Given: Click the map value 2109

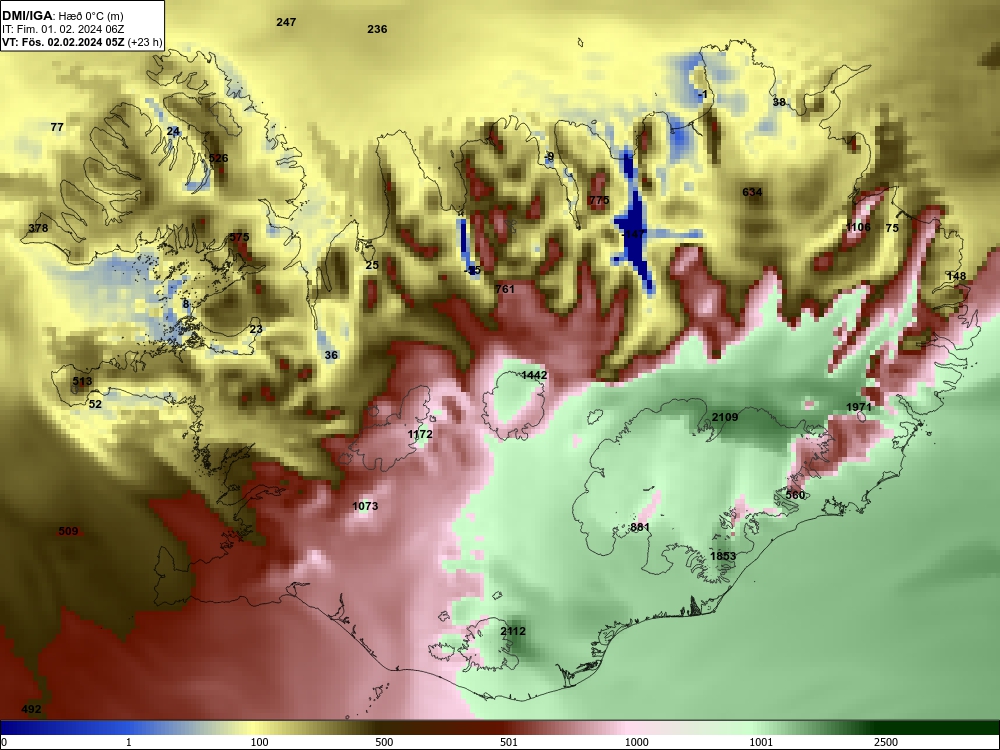Looking at the screenshot, I should 725,417.
